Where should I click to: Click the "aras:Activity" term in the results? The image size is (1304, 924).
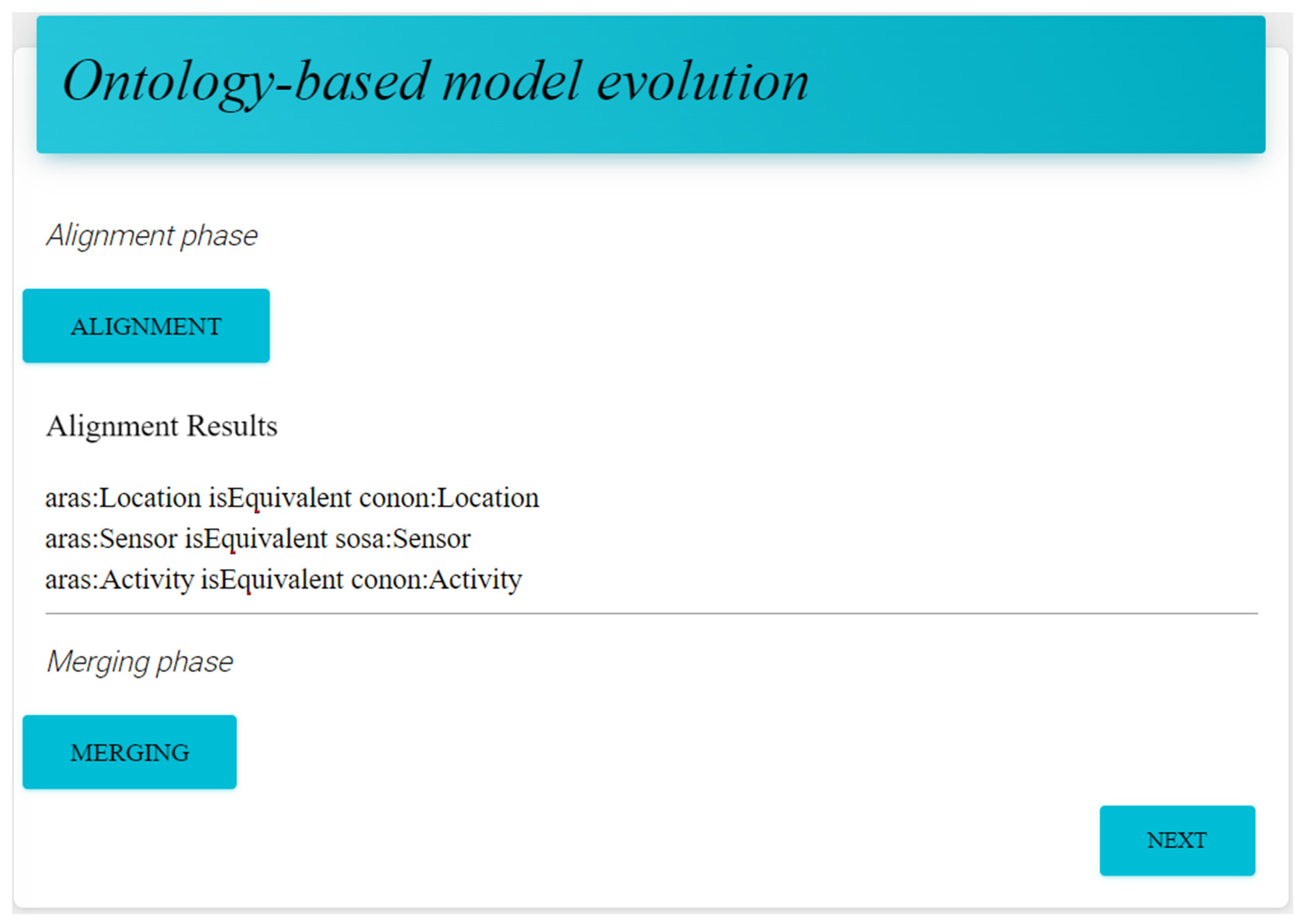click(x=119, y=580)
